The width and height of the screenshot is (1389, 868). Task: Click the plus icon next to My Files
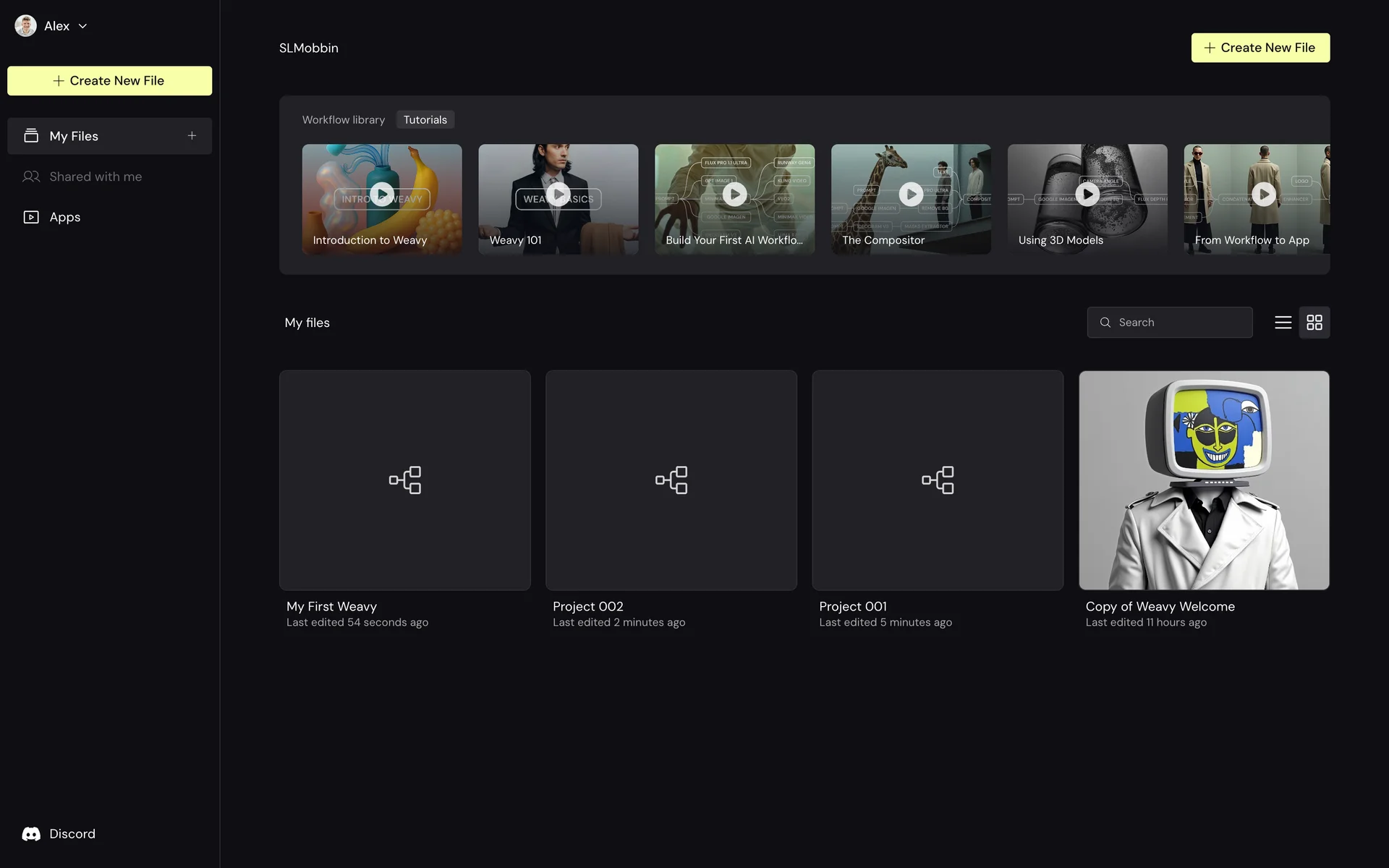click(x=192, y=136)
